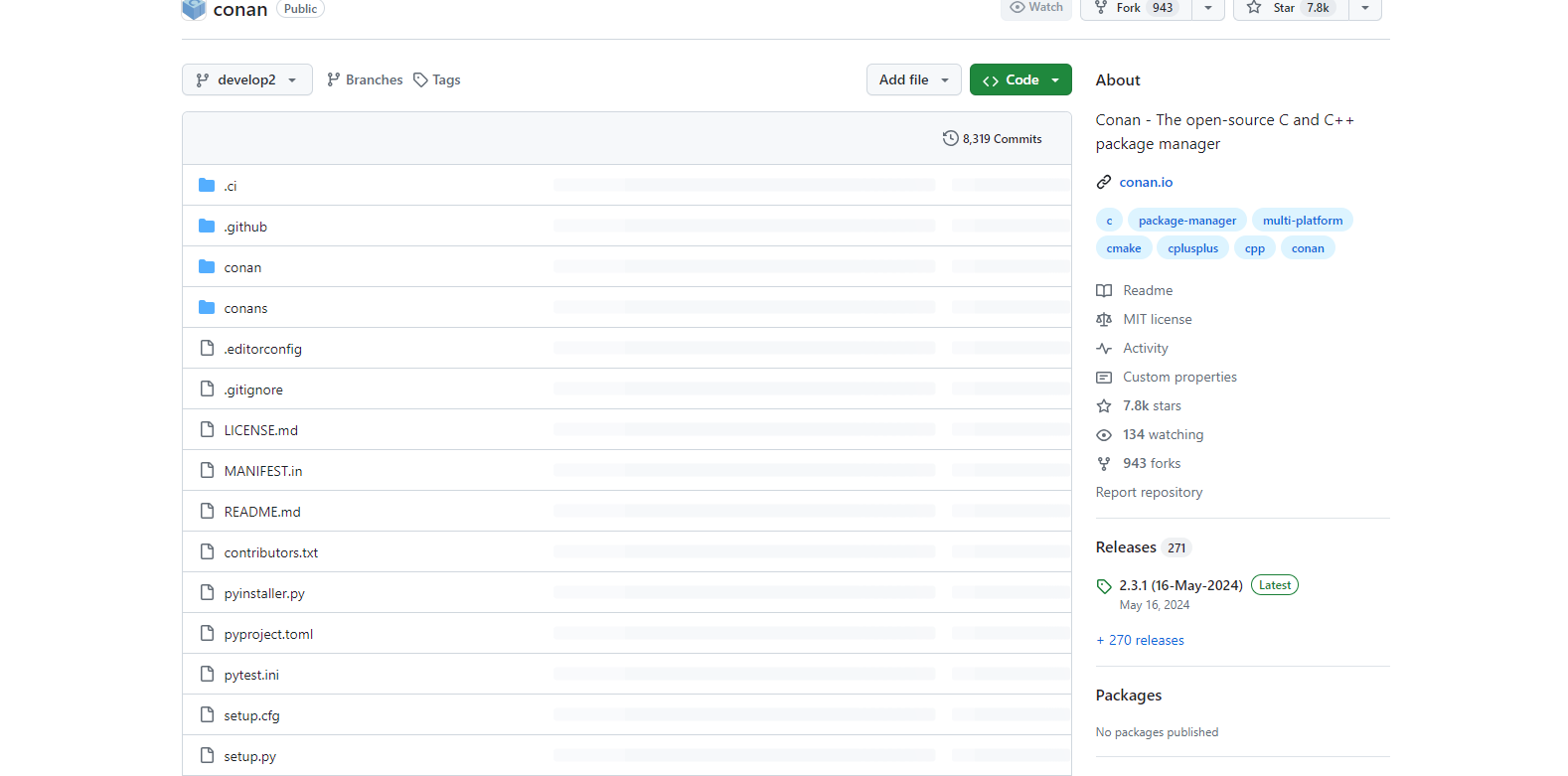Open the Branches link
This screenshot has height=776, width=1568.
pos(365,79)
